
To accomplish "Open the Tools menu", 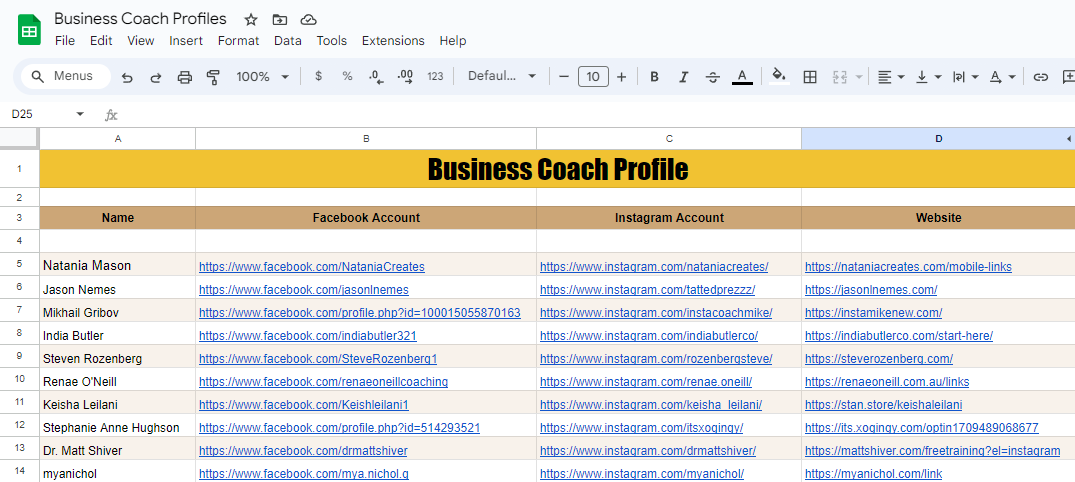I will pyautogui.click(x=332, y=41).
